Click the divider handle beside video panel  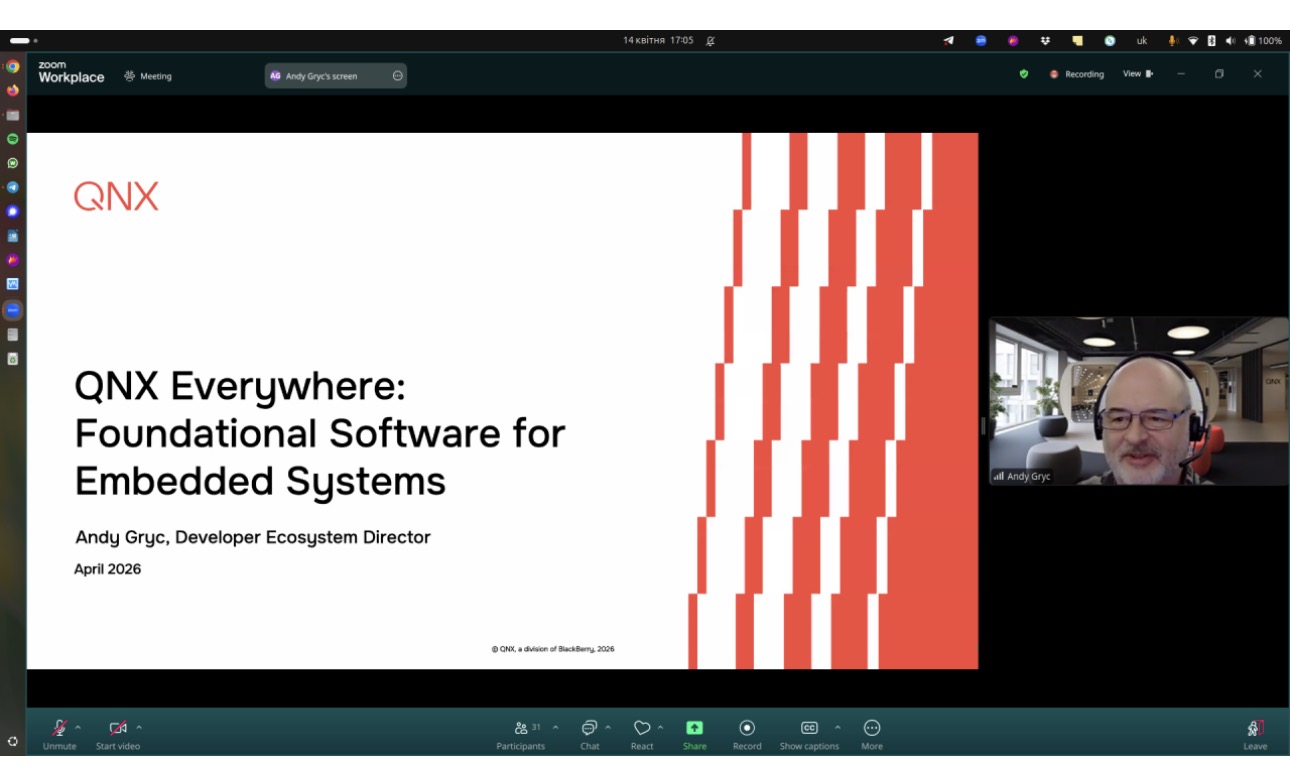[x=983, y=426]
